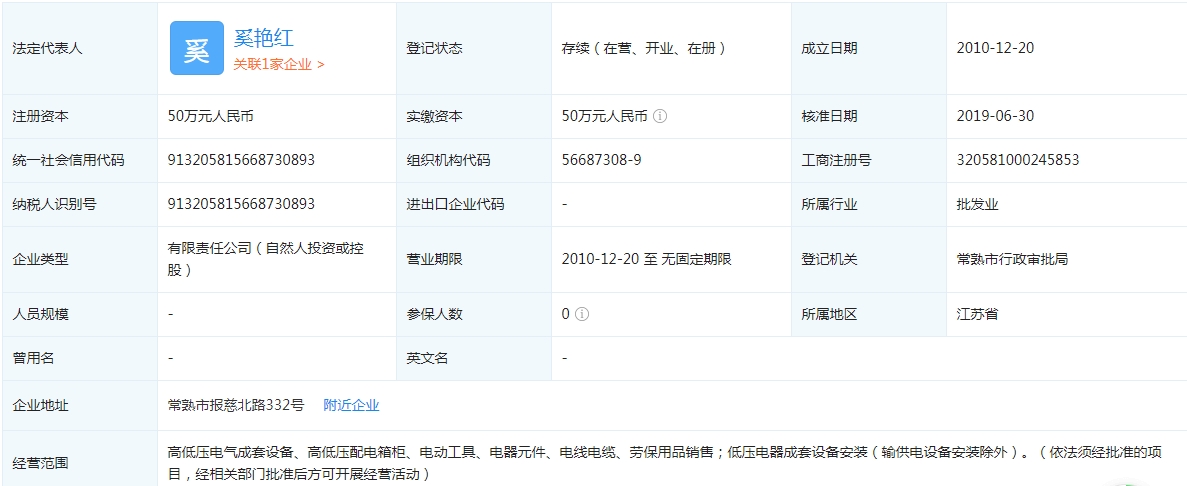Image resolution: width=1187 pixels, height=486 pixels.
Task: Click the 核准日期 value 2019-06-30
Action: [x=995, y=116]
